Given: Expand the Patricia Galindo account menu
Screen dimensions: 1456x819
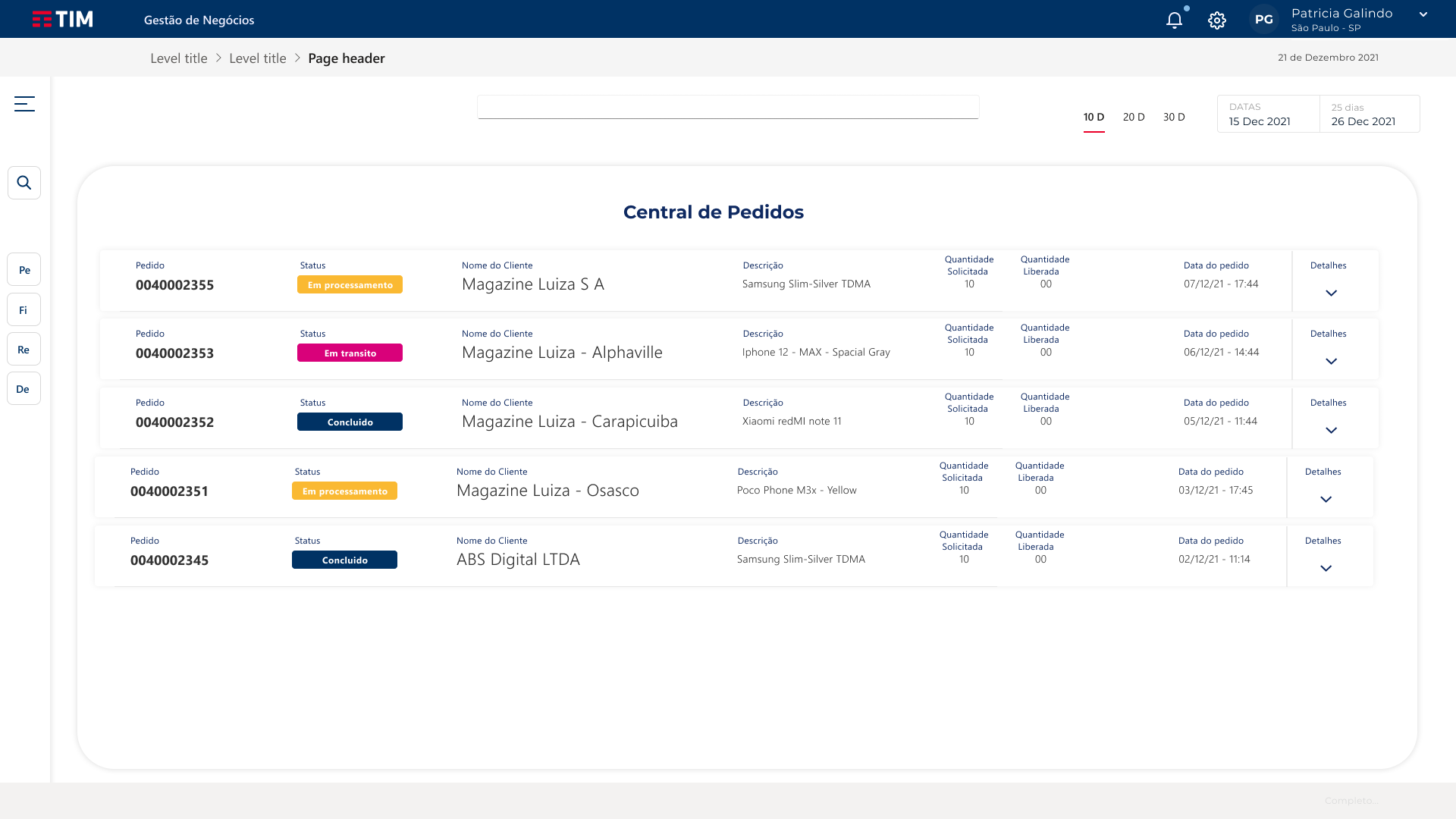Looking at the screenshot, I should pos(1423,14).
